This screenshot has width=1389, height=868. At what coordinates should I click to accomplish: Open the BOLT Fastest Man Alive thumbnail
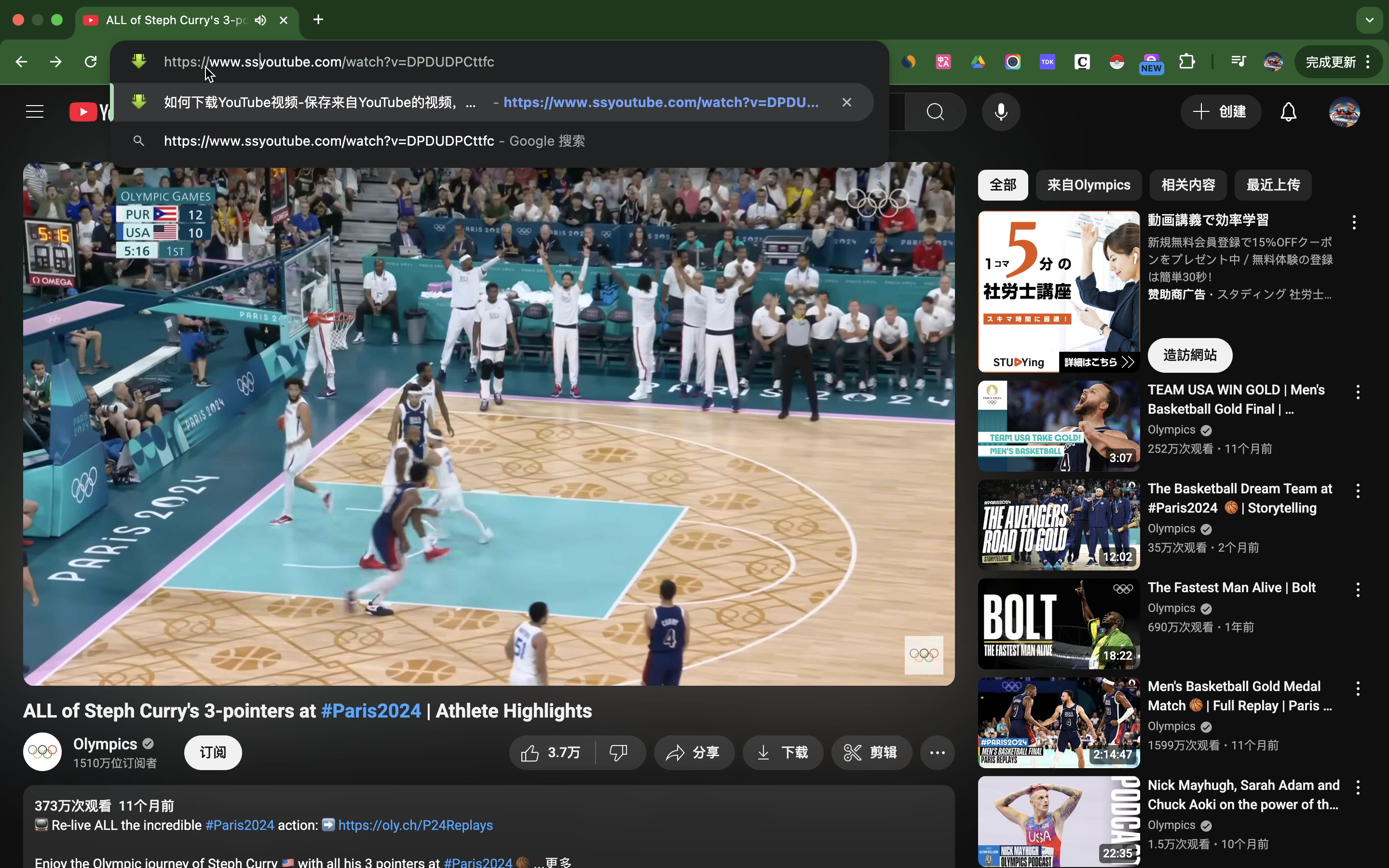[1059, 624]
